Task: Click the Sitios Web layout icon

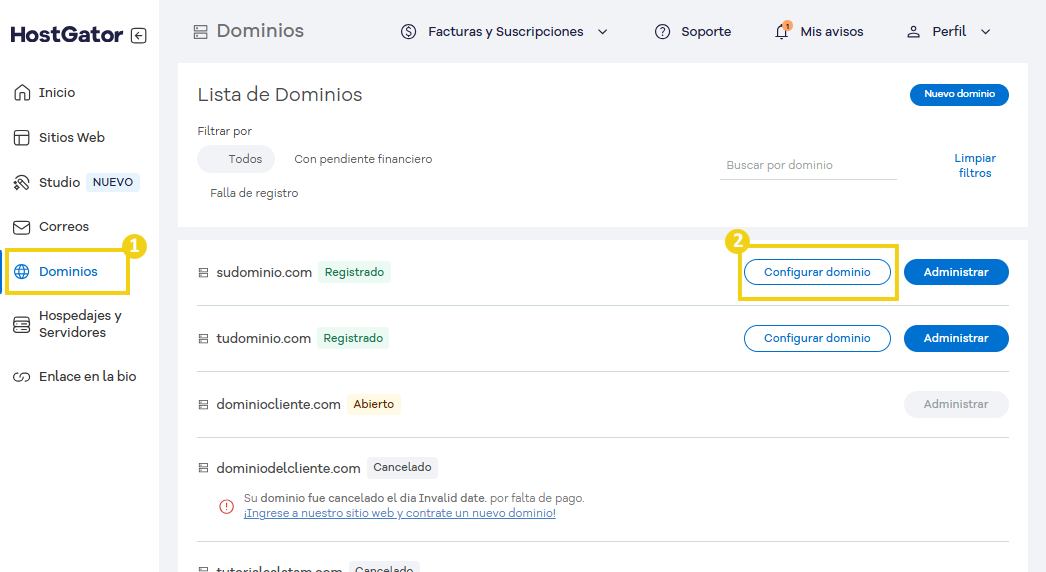Action: click(21, 137)
